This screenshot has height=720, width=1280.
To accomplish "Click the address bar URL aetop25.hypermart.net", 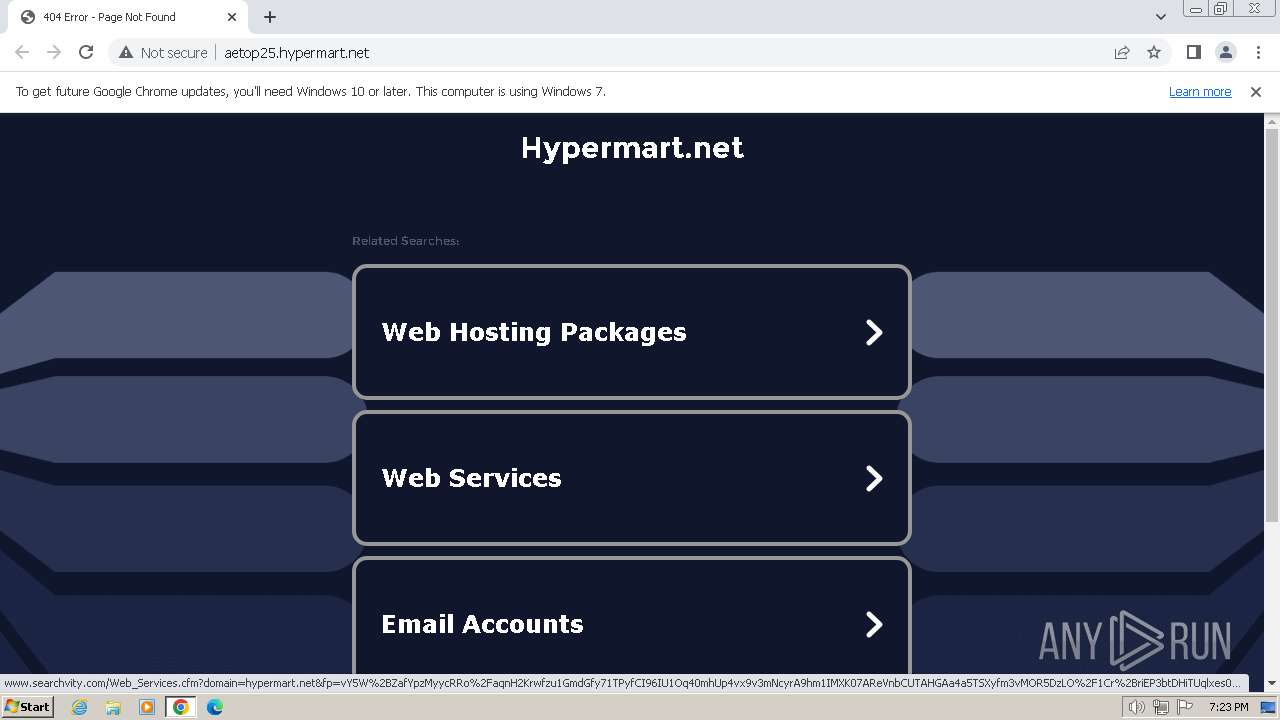I will pyautogui.click(x=297, y=53).
